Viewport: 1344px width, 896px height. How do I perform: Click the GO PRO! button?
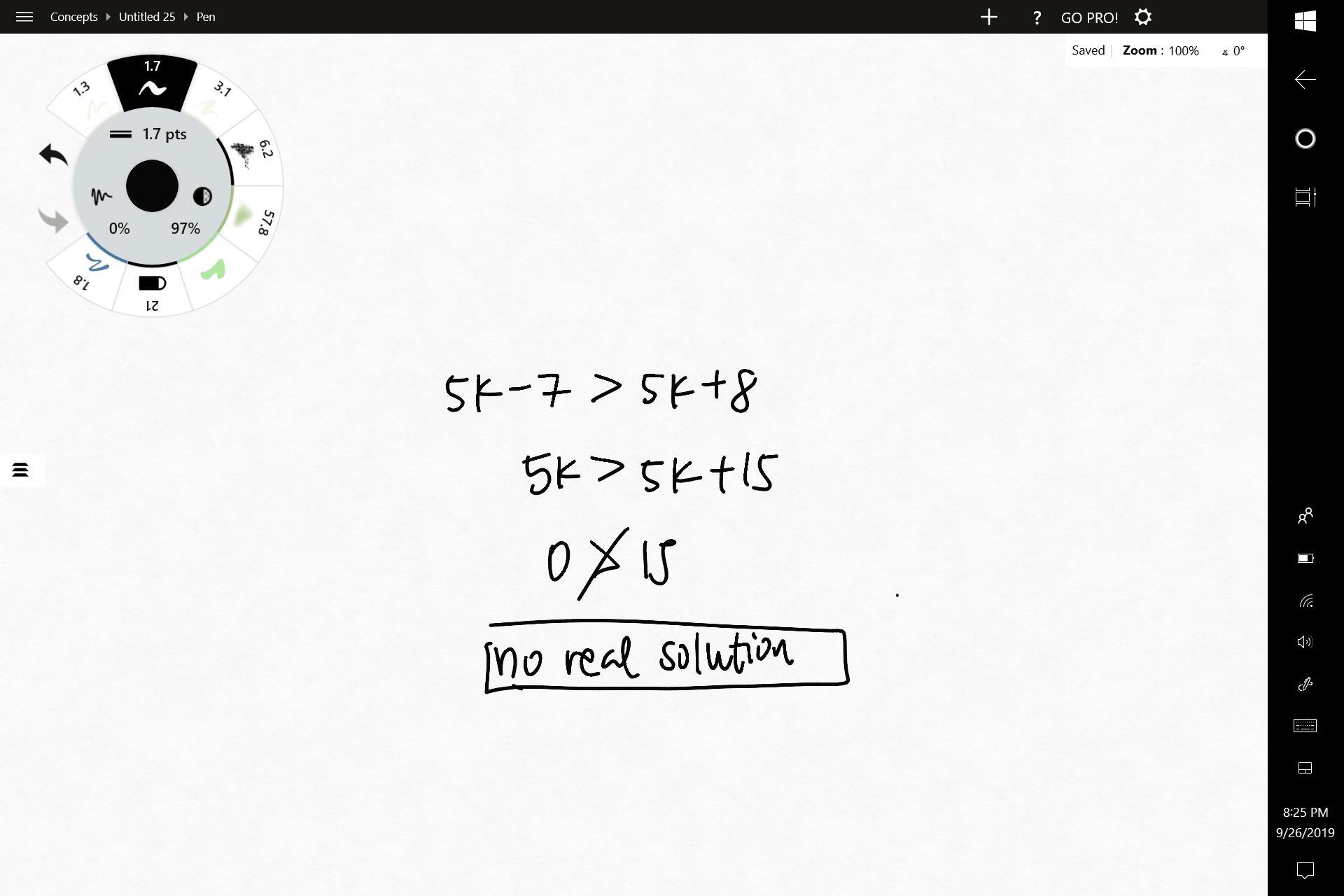tap(1088, 18)
